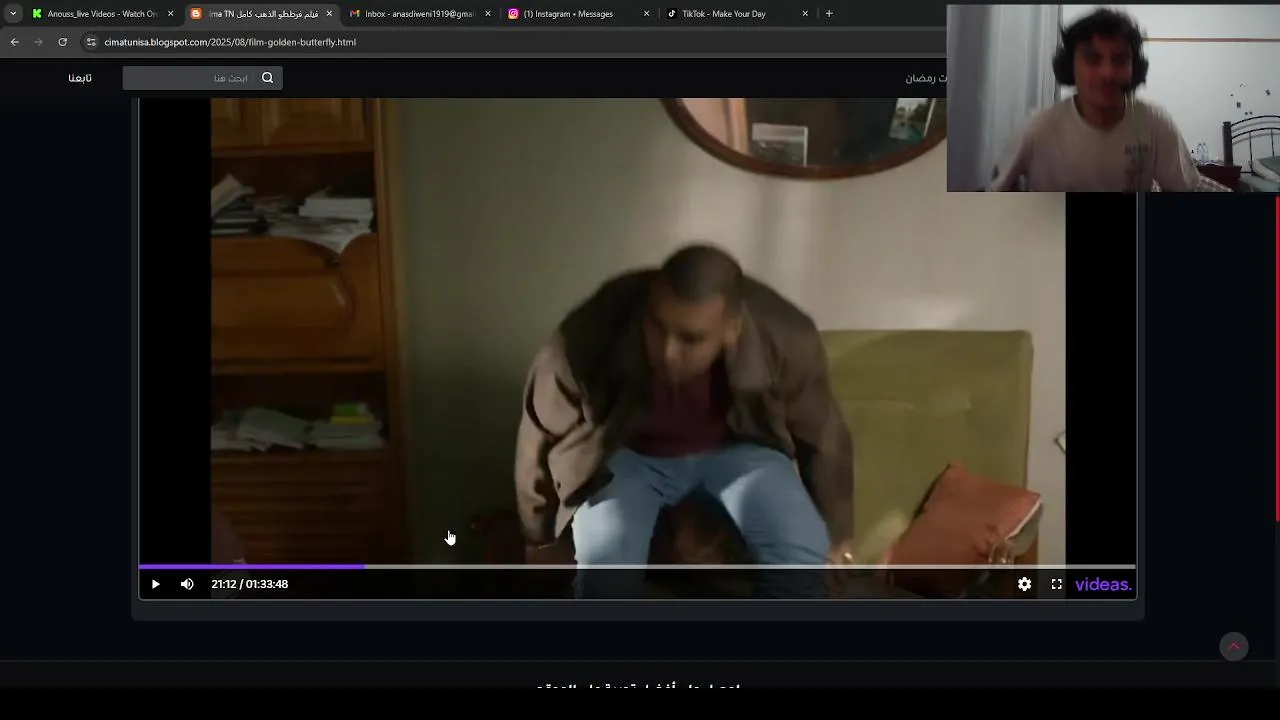This screenshot has width=1280, height=720.
Task: Close the Gmail Inbox tab
Action: tap(488, 14)
